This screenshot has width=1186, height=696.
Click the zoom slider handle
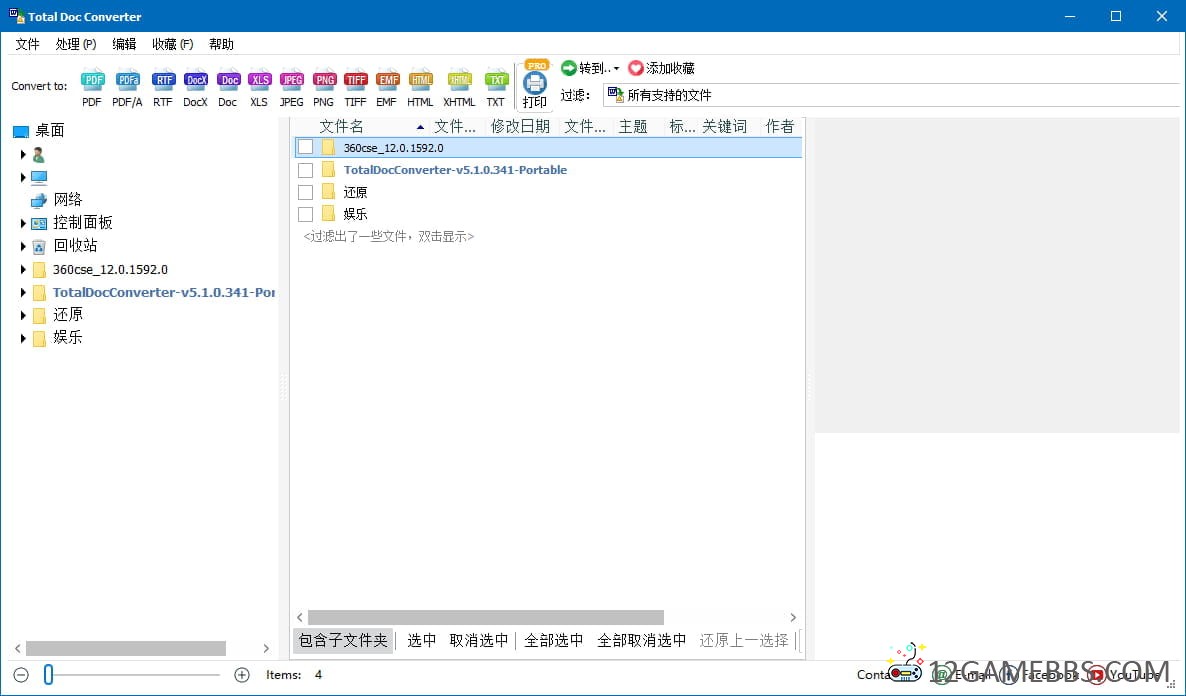[x=48, y=675]
